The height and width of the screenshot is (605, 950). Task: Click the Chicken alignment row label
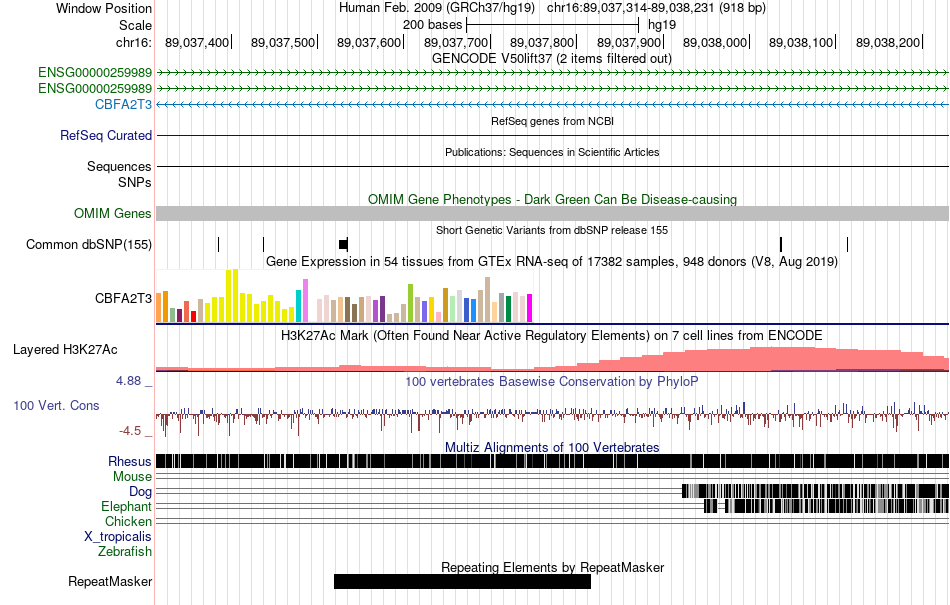[128, 521]
